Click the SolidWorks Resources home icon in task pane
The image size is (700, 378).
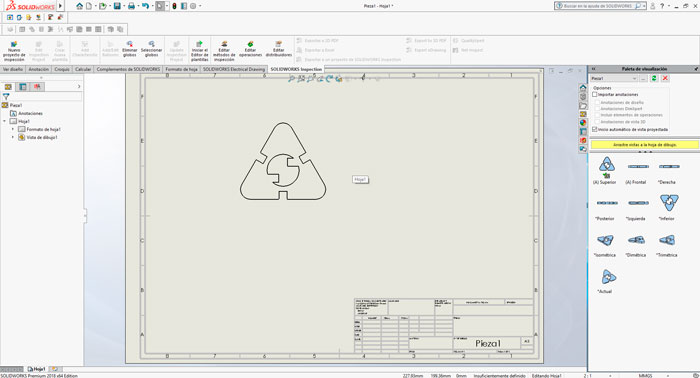(583, 87)
